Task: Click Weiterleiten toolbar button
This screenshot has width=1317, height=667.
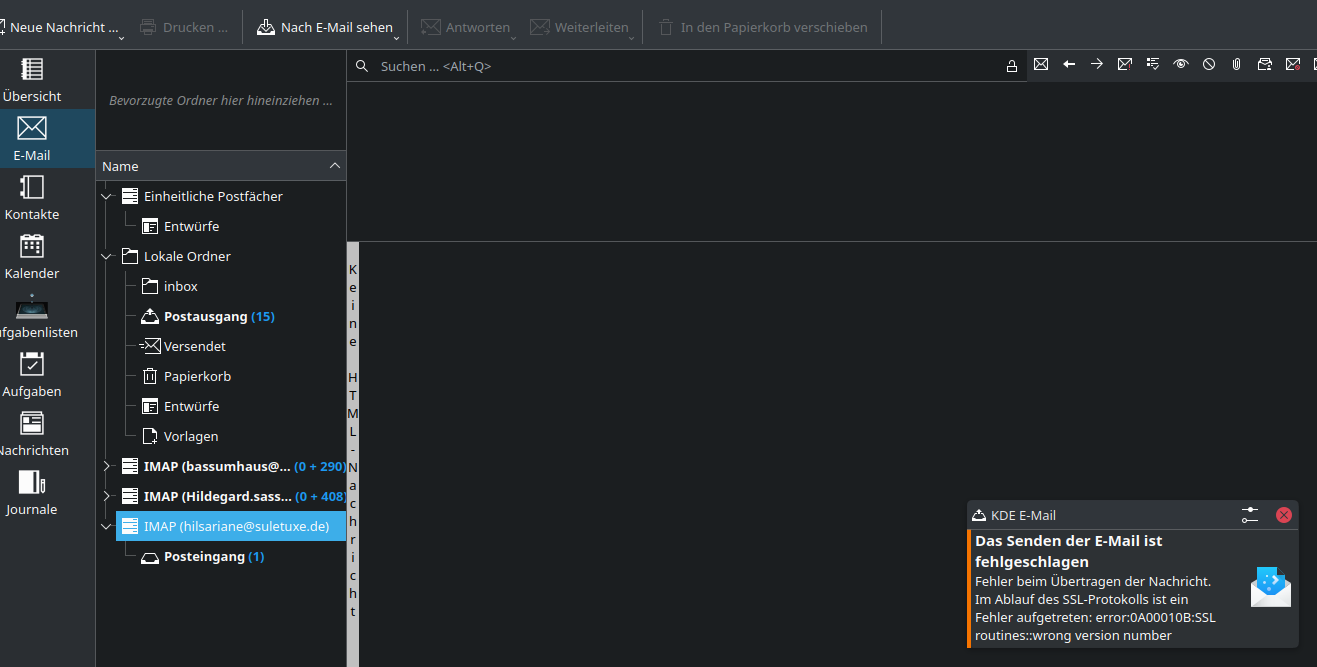Action: 578,27
